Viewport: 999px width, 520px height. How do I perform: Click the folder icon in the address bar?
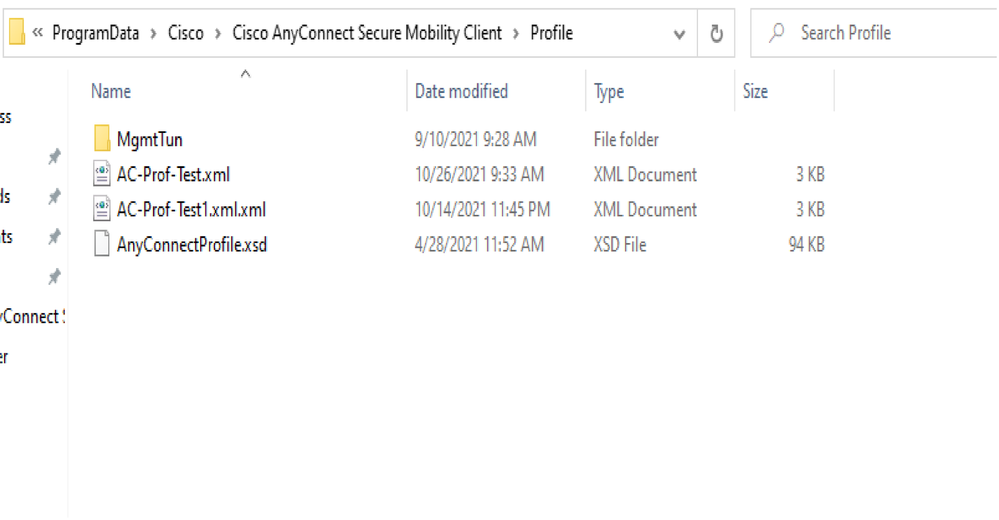17,32
